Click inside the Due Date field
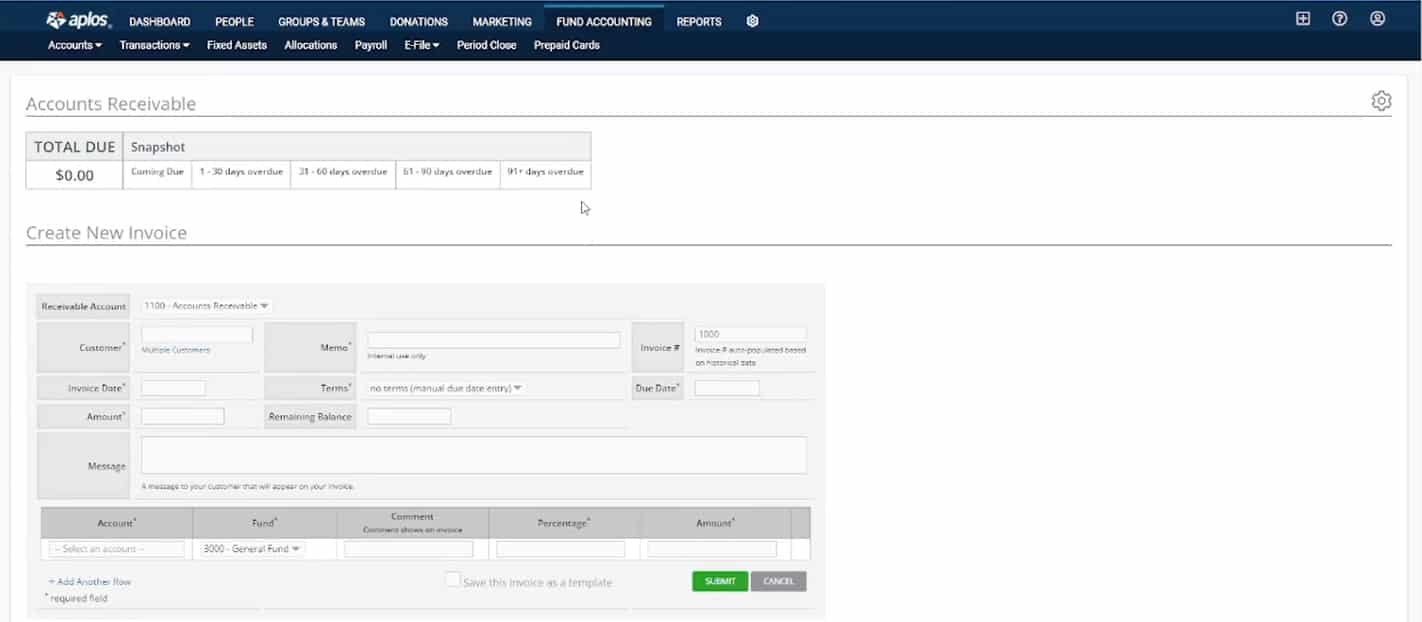Viewport: 1422px width, 622px height. 726,387
